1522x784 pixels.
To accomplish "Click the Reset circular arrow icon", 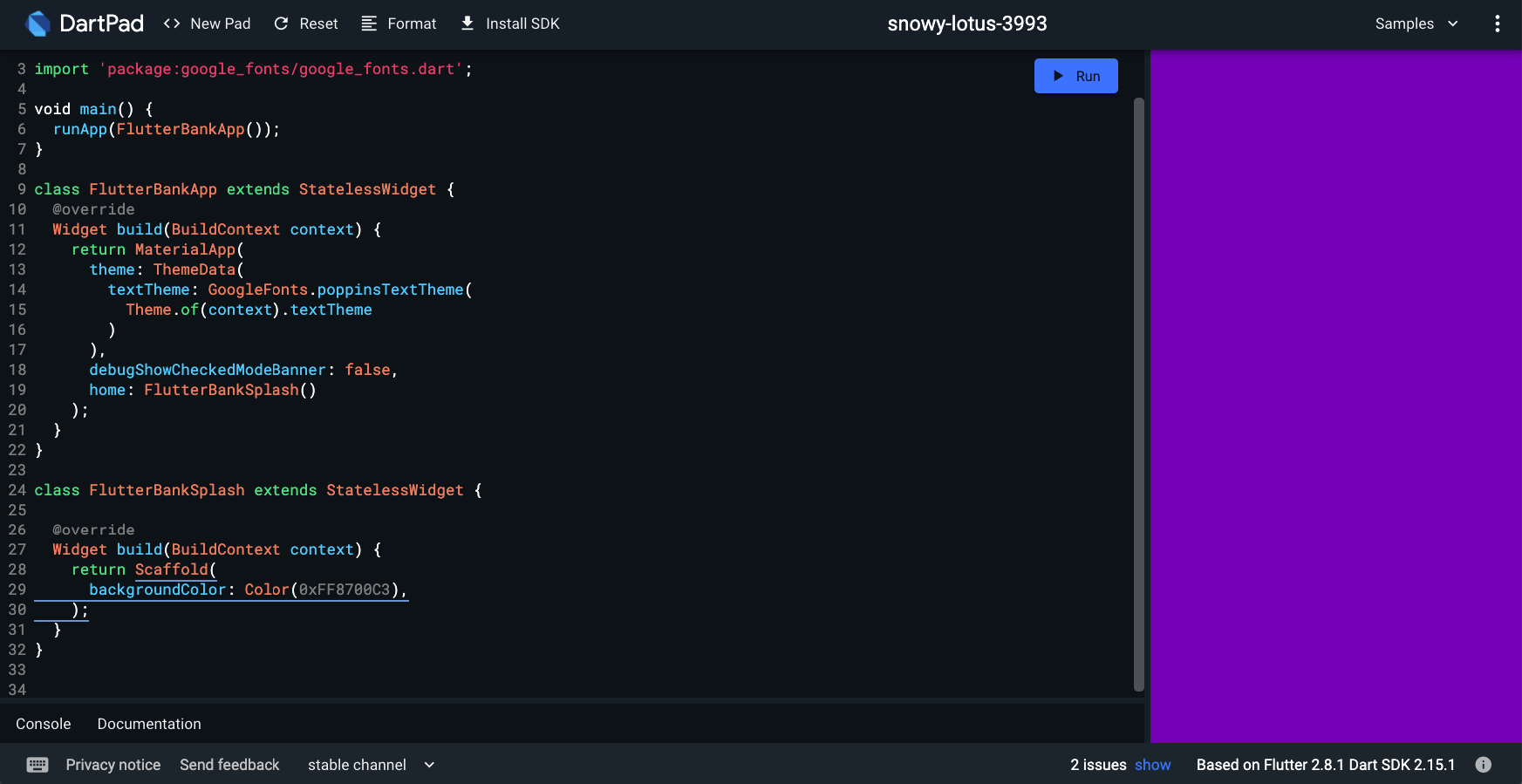I will tap(281, 24).
